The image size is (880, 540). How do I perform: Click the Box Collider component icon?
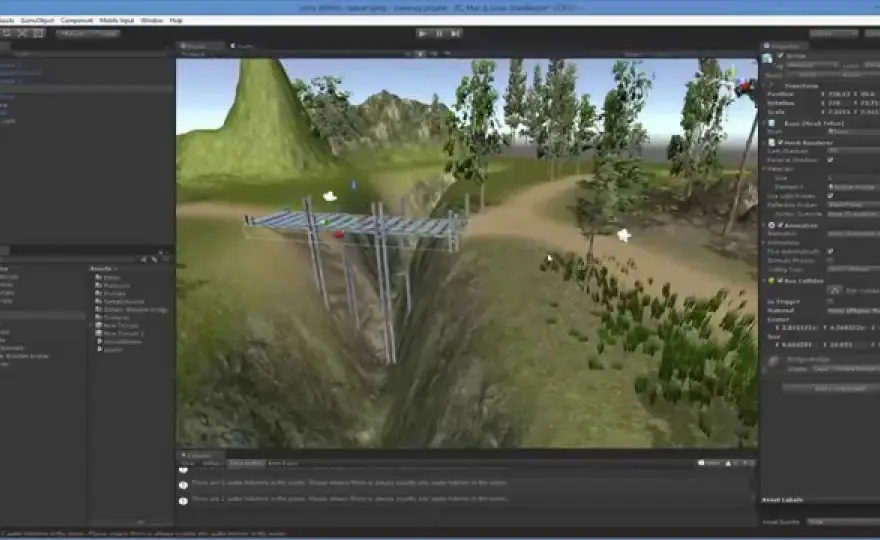click(x=772, y=280)
